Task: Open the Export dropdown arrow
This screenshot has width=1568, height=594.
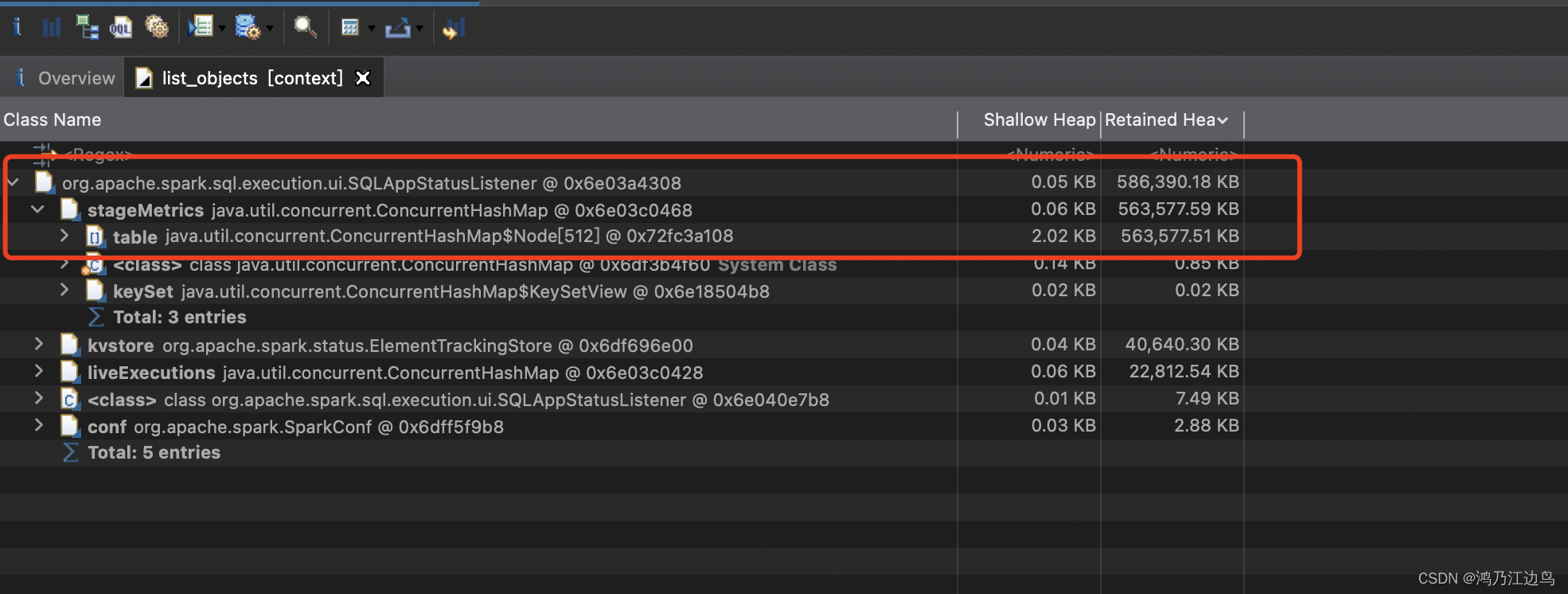Action: tap(419, 29)
